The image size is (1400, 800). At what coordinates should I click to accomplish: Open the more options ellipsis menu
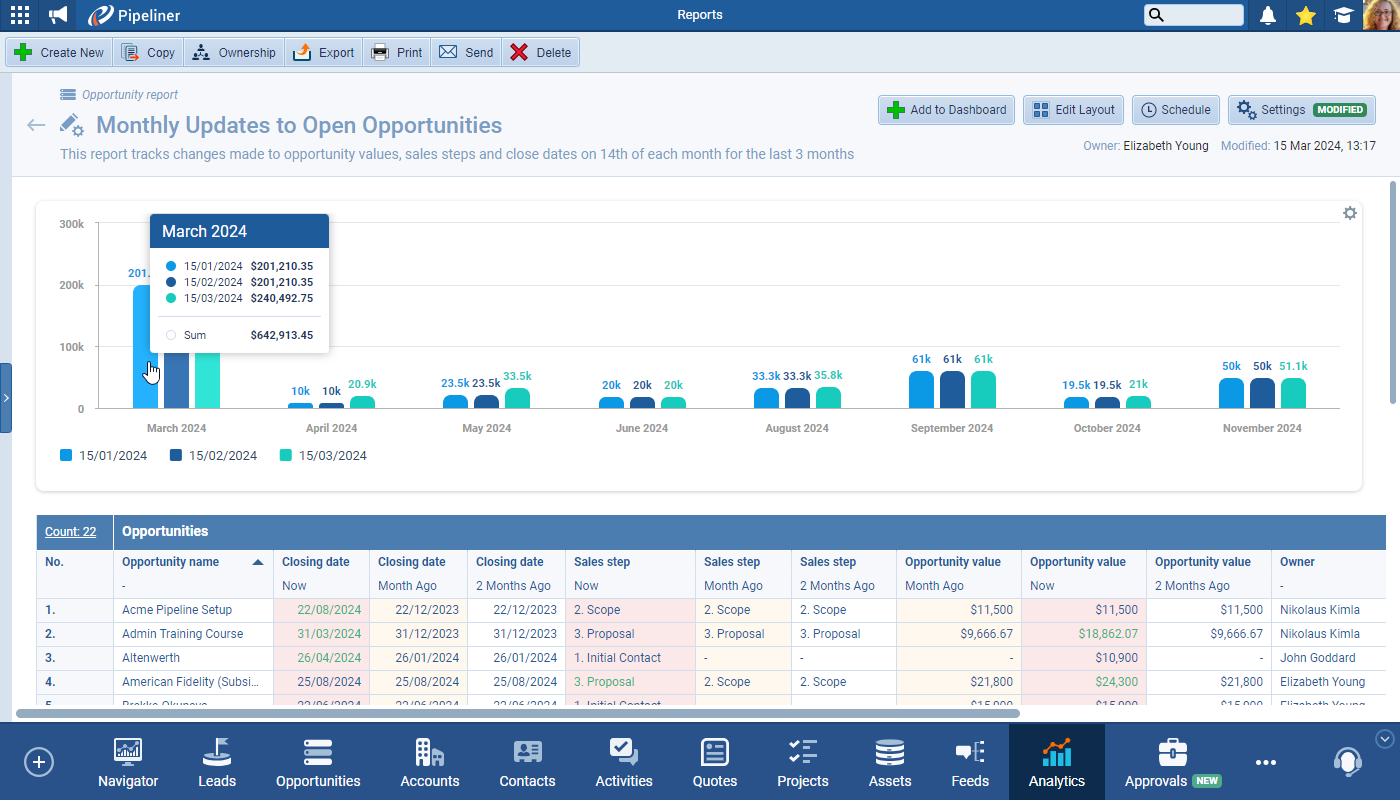(1266, 762)
